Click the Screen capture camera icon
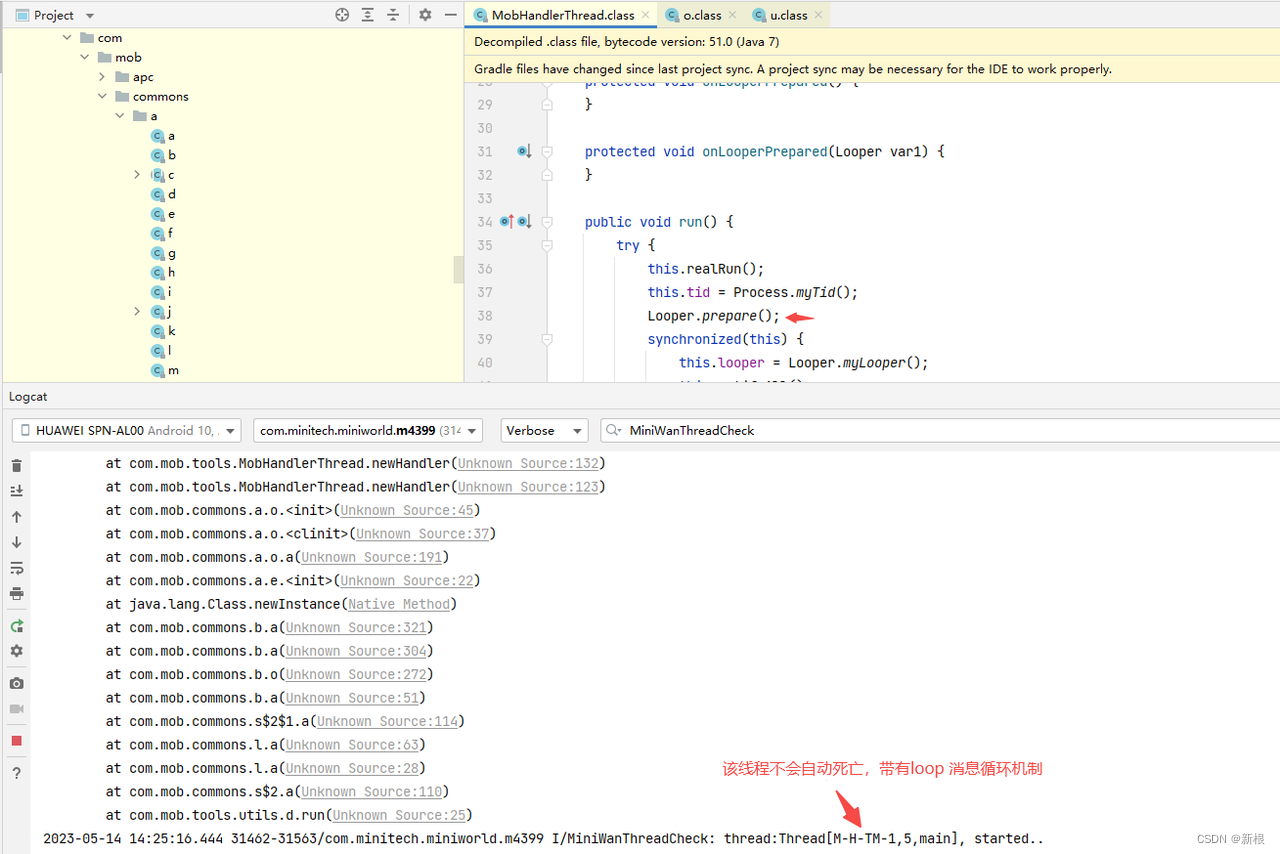Screen dimensions: 1280x854 [x=16, y=683]
